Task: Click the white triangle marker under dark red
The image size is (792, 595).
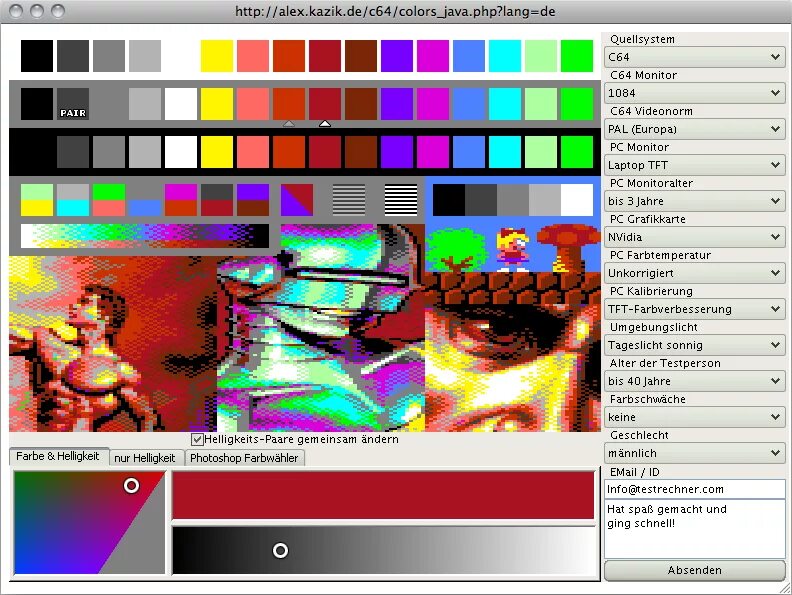Action: pyautogui.click(x=325, y=124)
